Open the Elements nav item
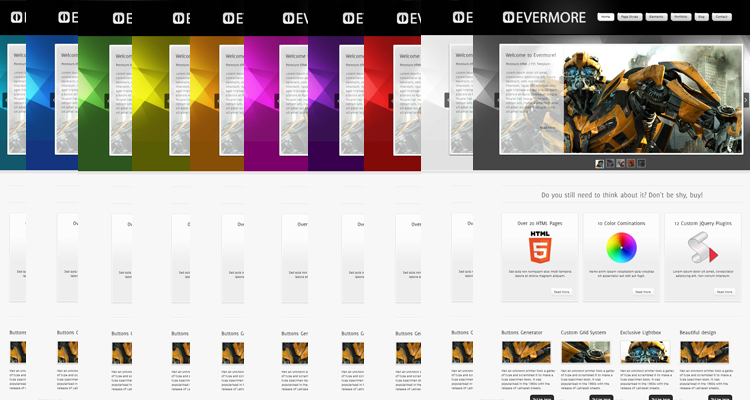The height and width of the screenshot is (400, 750). click(x=656, y=17)
